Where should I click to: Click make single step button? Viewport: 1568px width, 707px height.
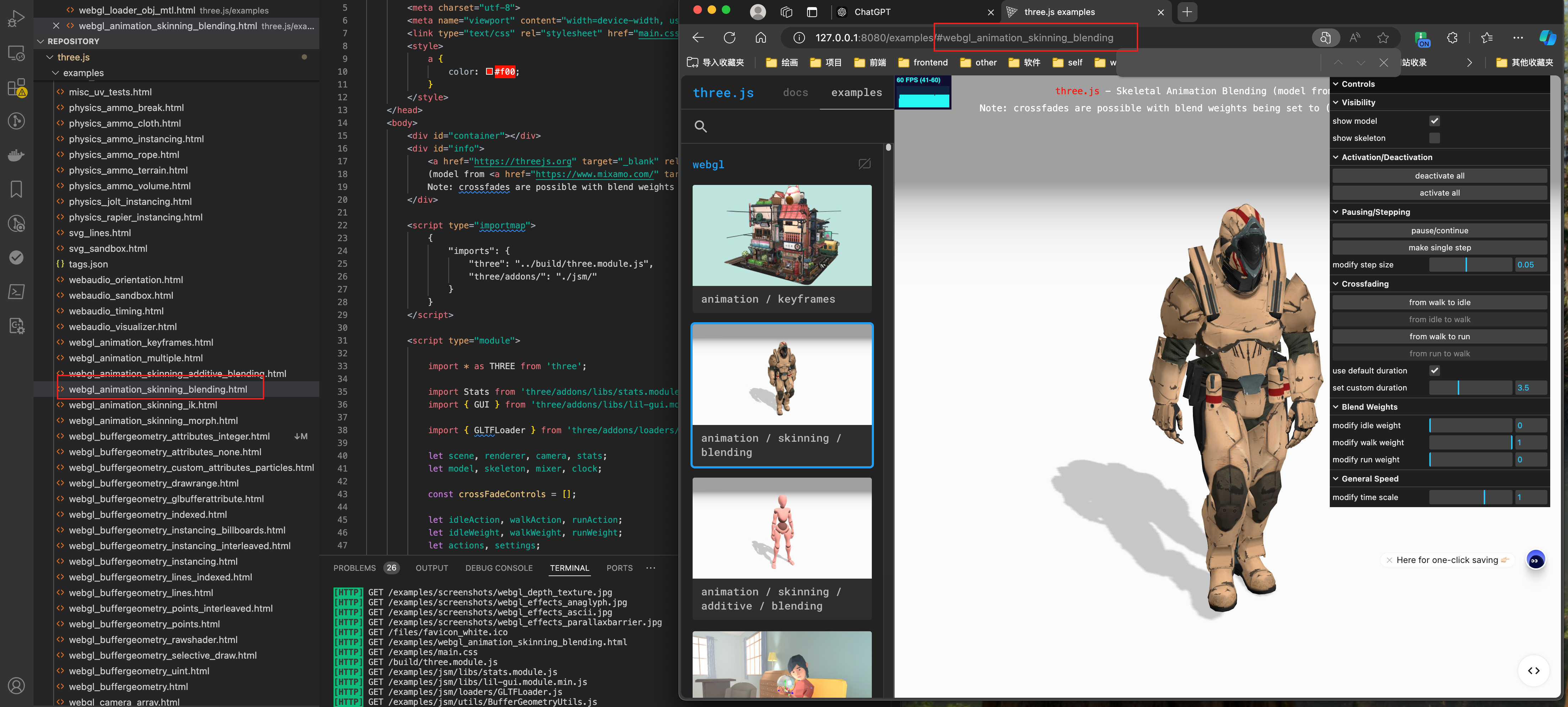pos(1440,248)
